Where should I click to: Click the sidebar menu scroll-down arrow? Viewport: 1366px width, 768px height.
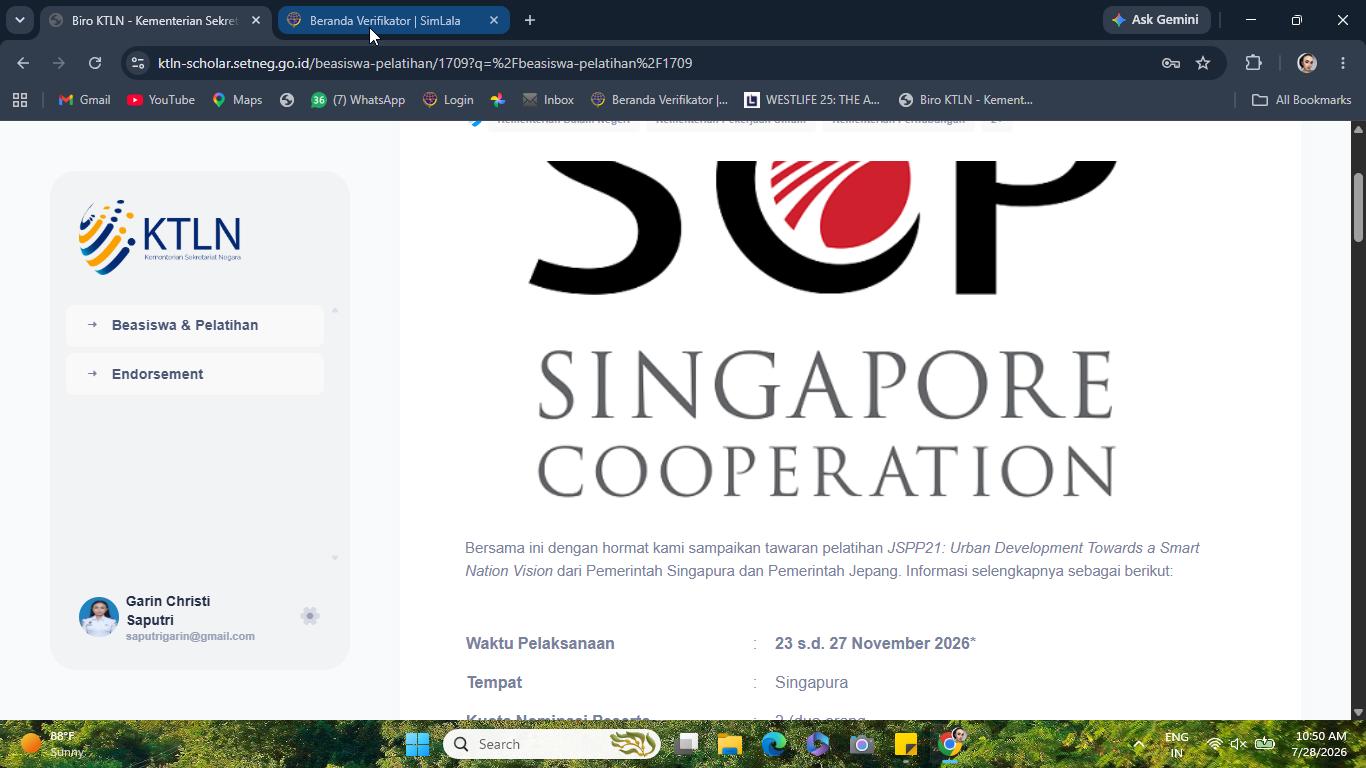[x=335, y=558]
